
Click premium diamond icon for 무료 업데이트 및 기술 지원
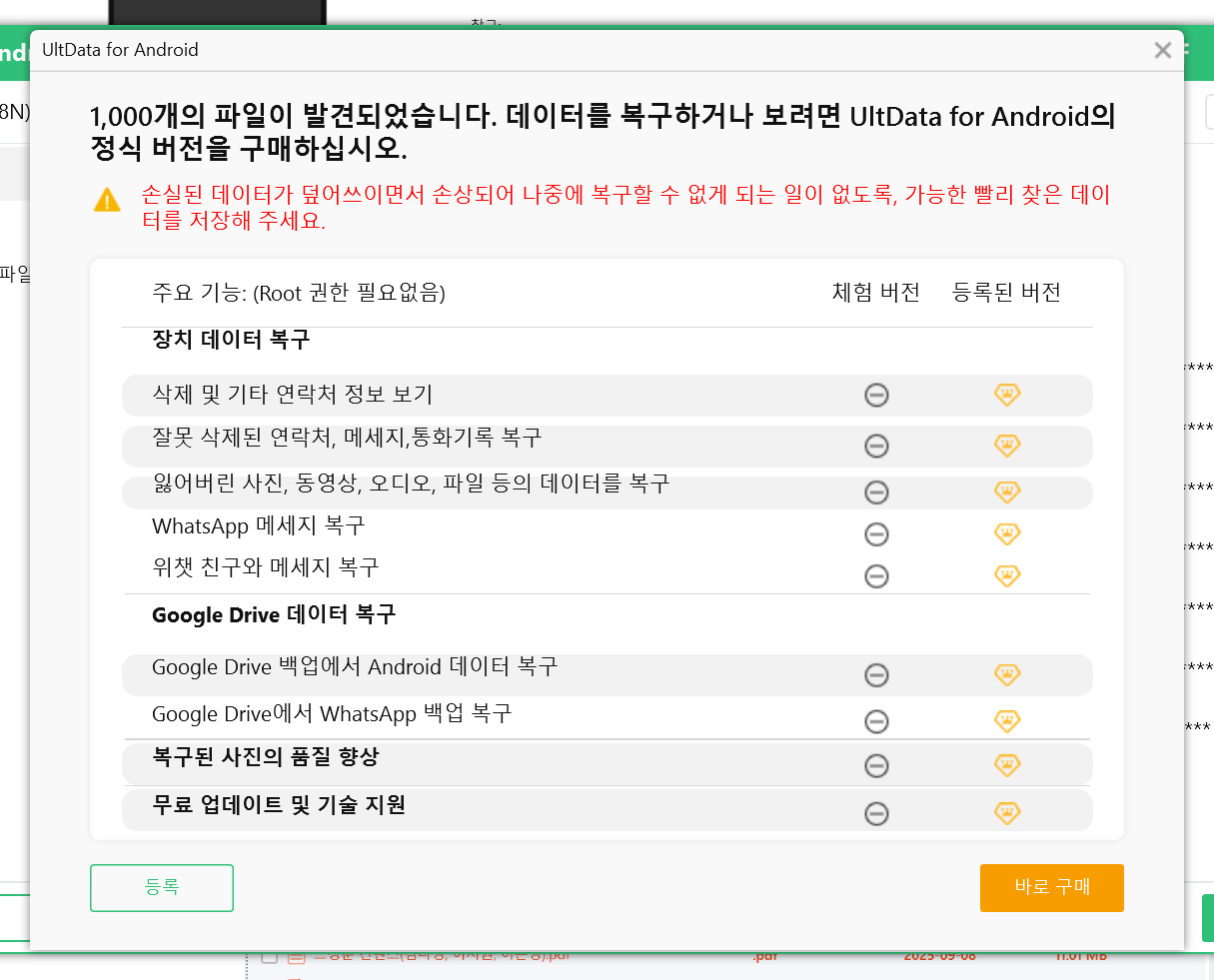pyautogui.click(x=1007, y=813)
